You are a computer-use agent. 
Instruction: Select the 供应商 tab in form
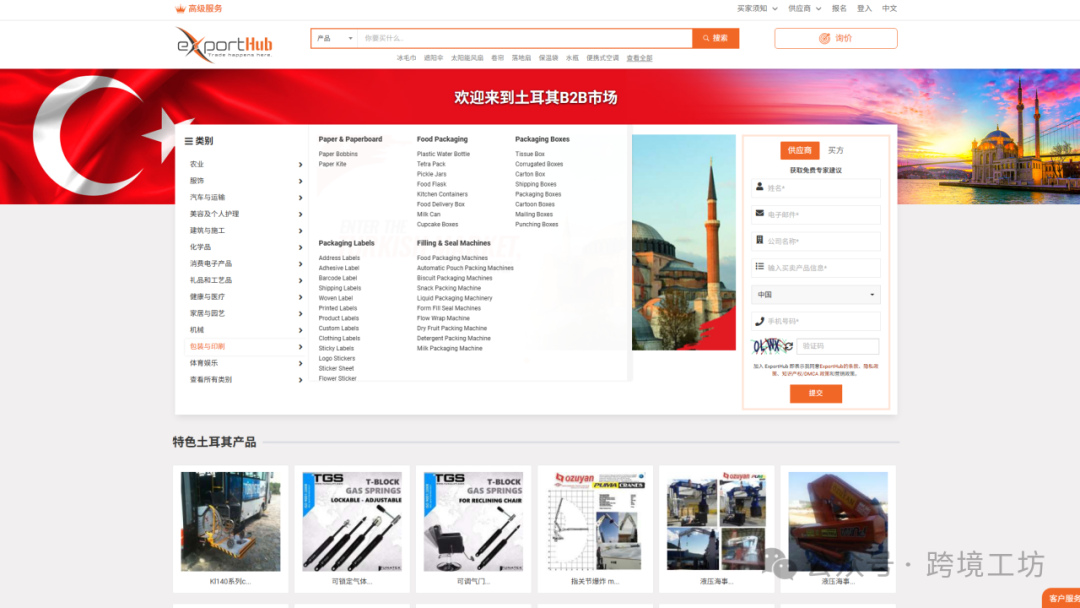[x=800, y=150]
